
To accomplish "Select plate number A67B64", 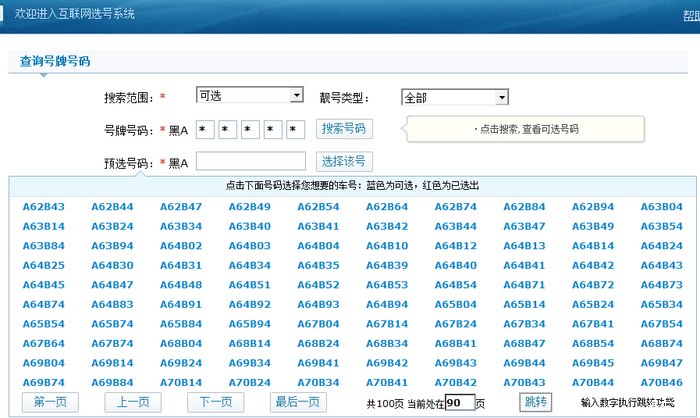I will pos(44,344).
